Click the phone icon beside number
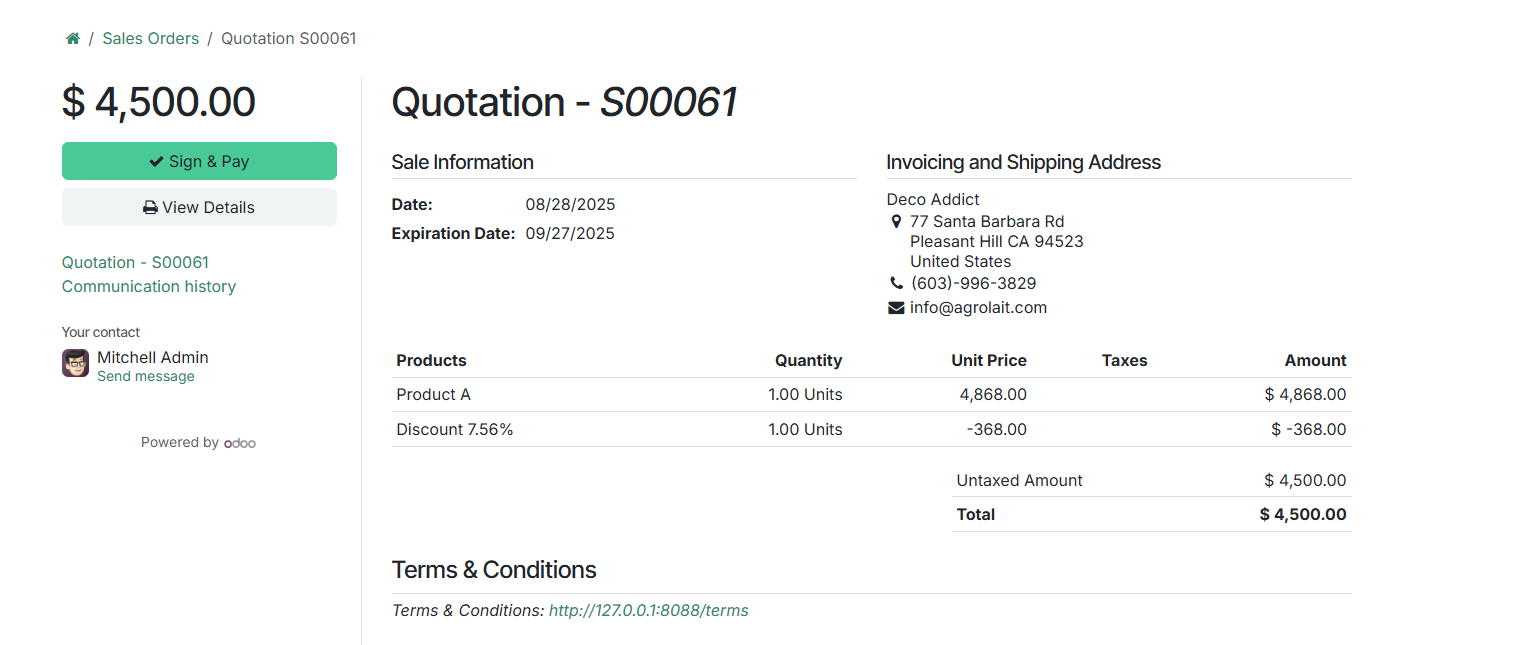The width and height of the screenshot is (1527, 645). click(x=896, y=284)
